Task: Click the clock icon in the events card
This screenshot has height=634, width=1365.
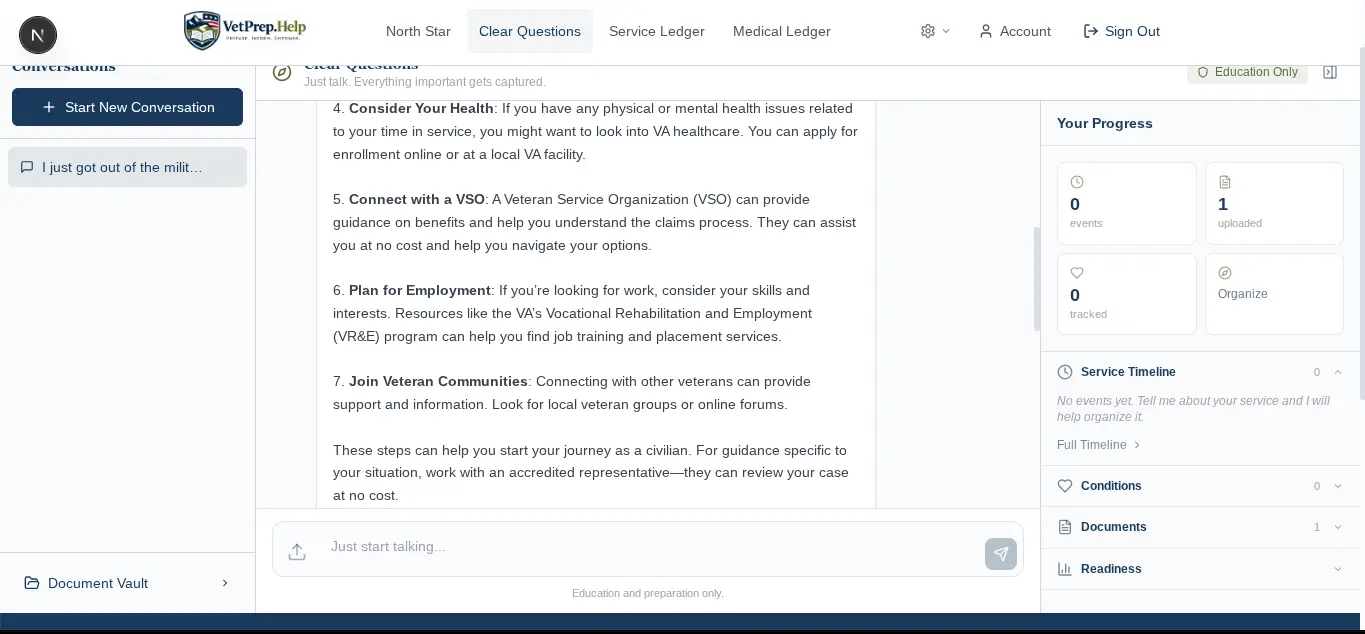Action: pos(1077,182)
